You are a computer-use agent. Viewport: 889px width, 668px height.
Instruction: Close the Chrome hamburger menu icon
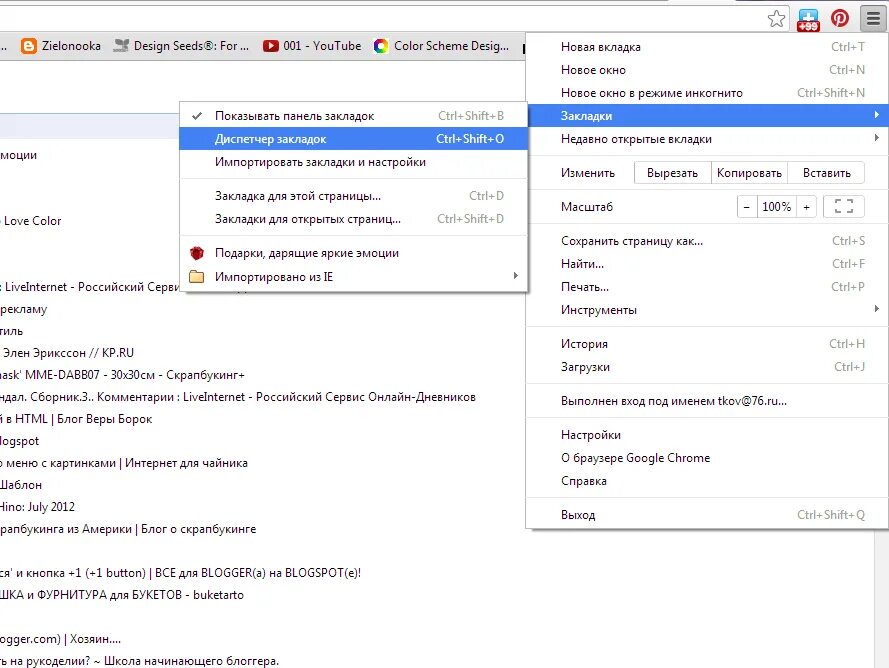tap(873, 19)
